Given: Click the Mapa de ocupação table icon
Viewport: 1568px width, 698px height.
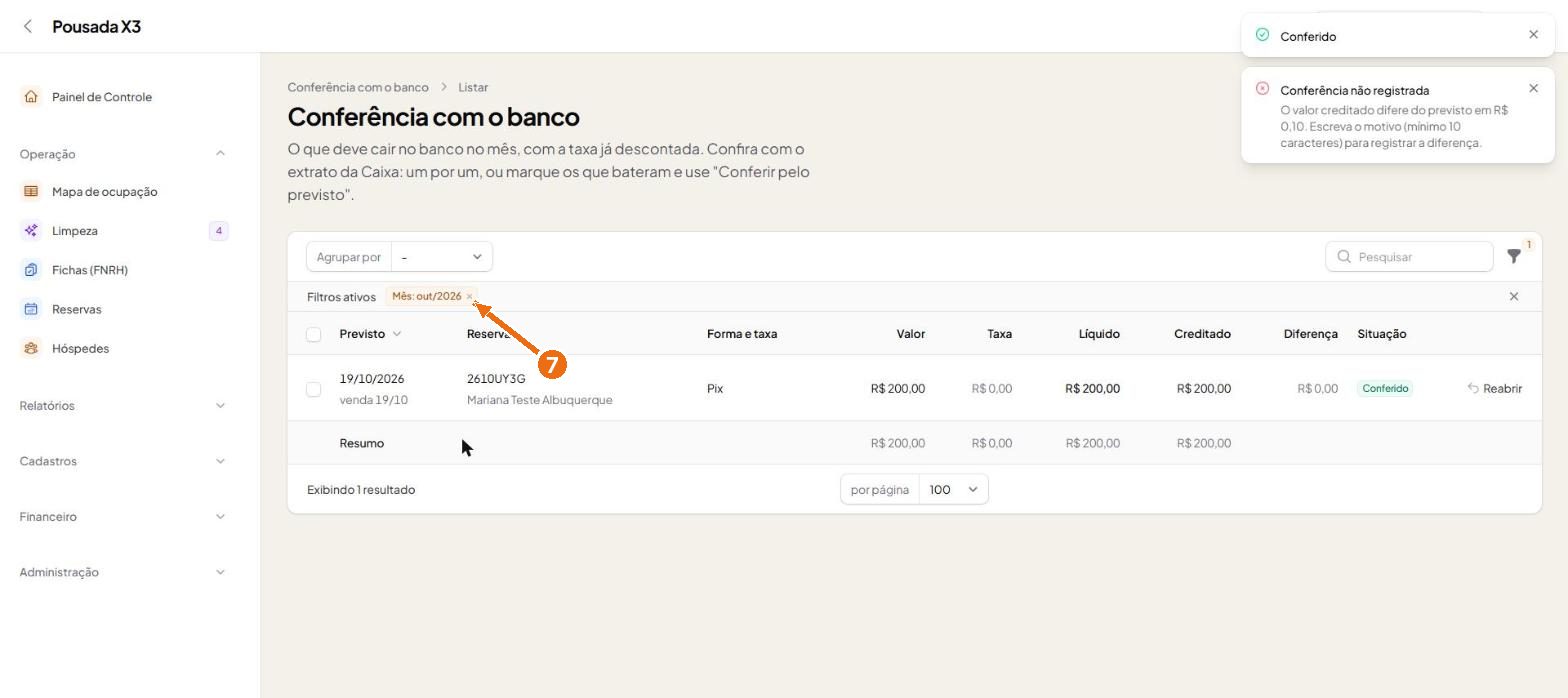Looking at the screenshot, I should click(x=31, y=192).
